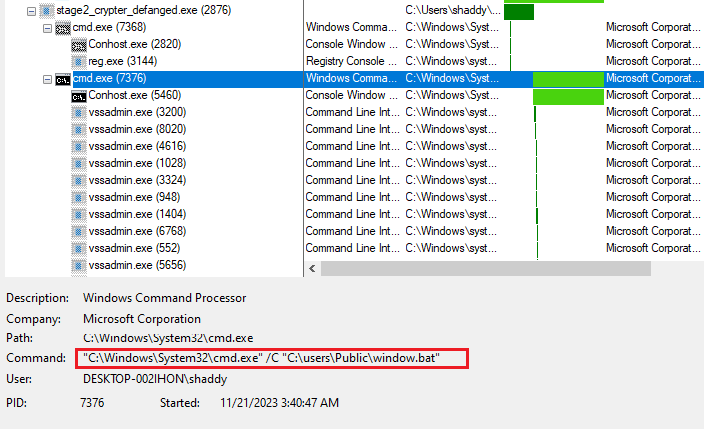Click the vssadmin.exe (948) icon
Viewport: 704px width, 429px height.
point(79,198)
